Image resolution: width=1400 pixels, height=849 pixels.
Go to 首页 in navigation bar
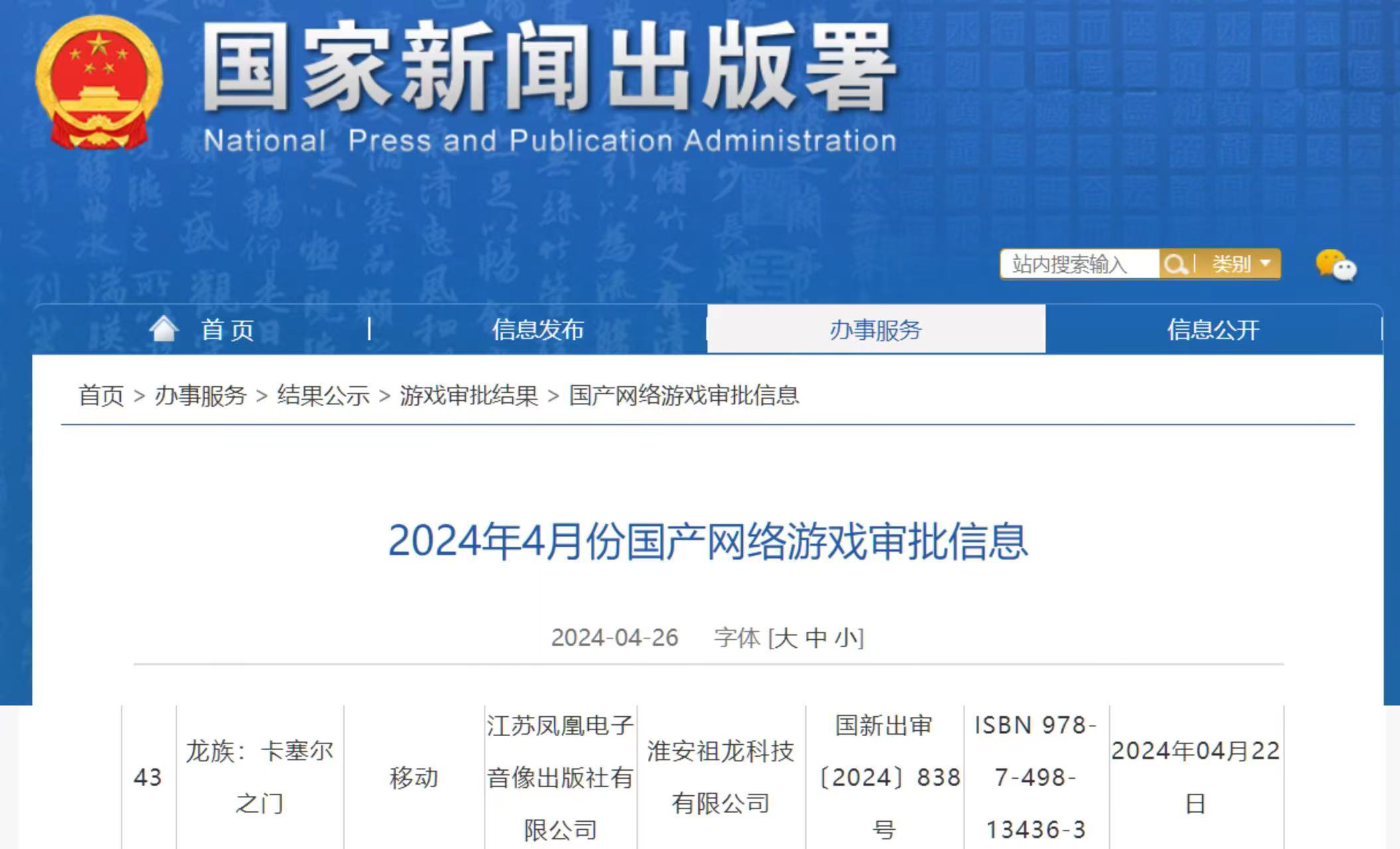click(228, 330)
